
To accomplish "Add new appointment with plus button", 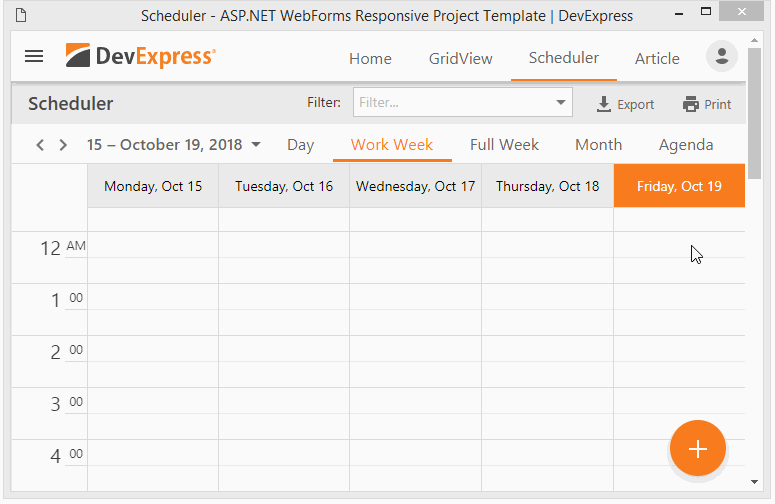I will tap(697, 448).
